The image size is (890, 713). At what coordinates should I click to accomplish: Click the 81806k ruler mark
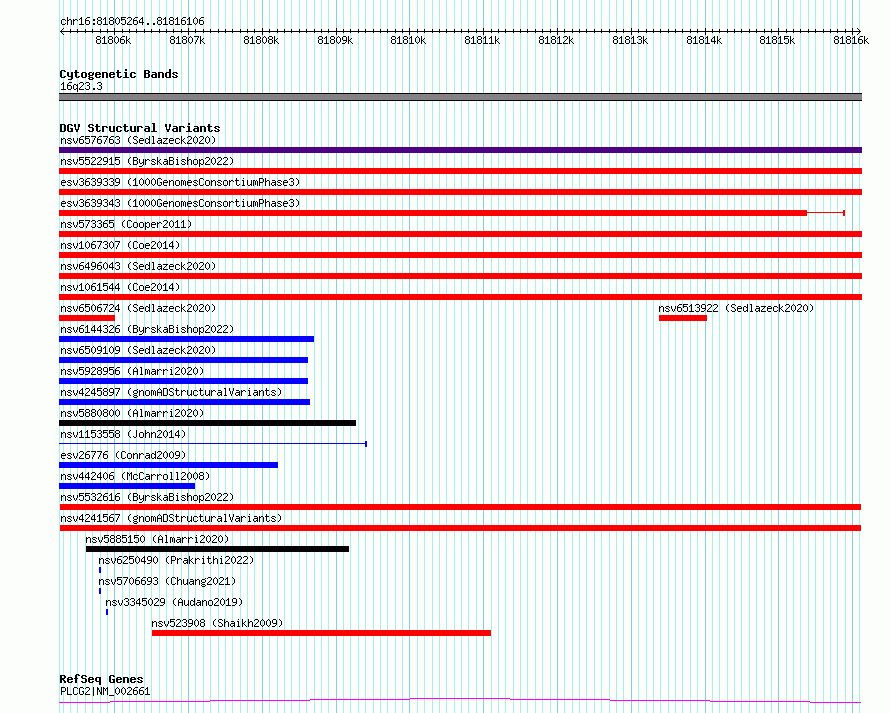coord(114,40)
